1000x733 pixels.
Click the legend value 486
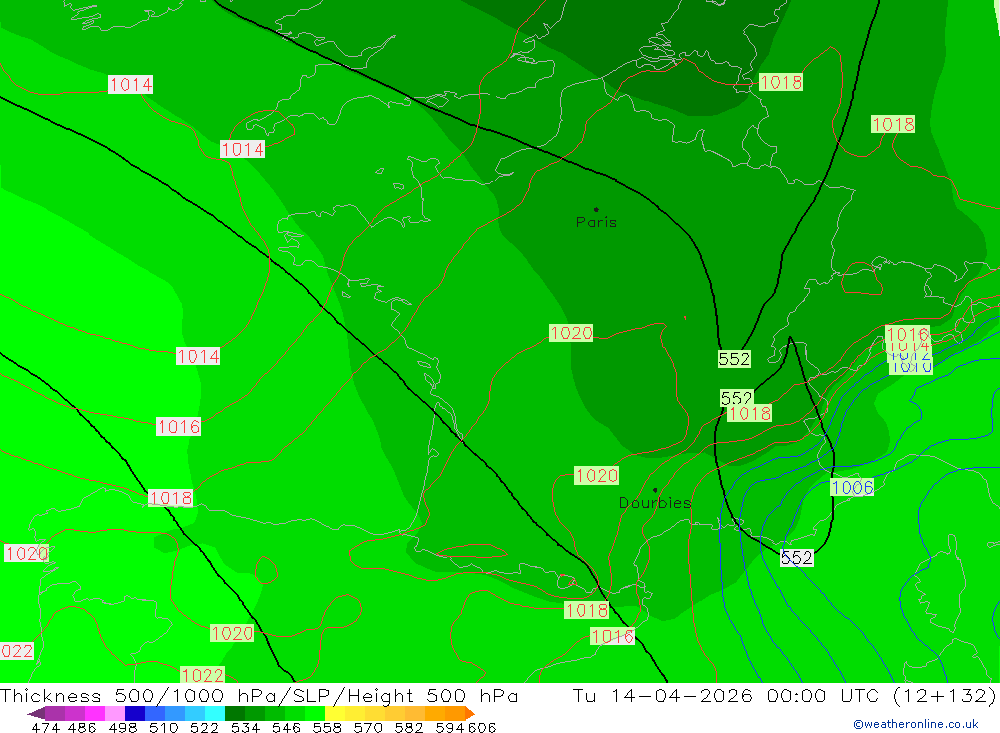pyautogui.click(x=82, y=727)
